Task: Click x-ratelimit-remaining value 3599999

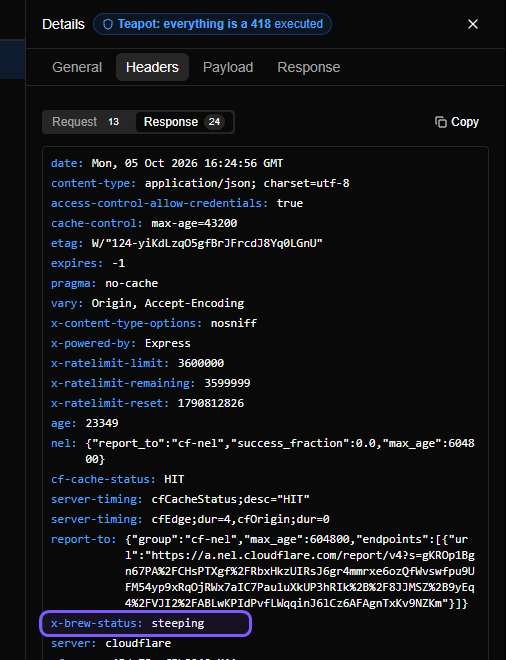Action: pos(227,383)
